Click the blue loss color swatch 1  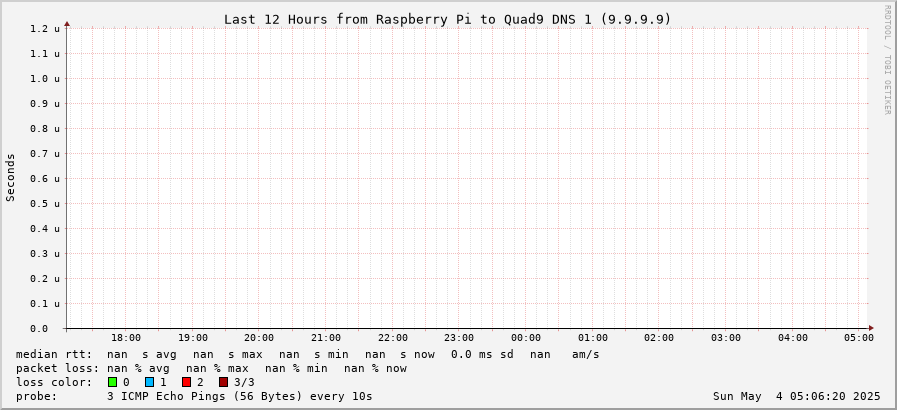(x=149, y=382)
